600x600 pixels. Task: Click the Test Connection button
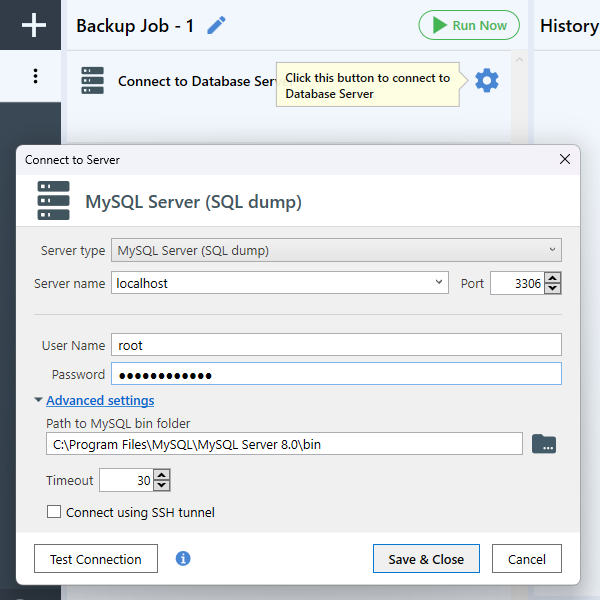(96, 559)
